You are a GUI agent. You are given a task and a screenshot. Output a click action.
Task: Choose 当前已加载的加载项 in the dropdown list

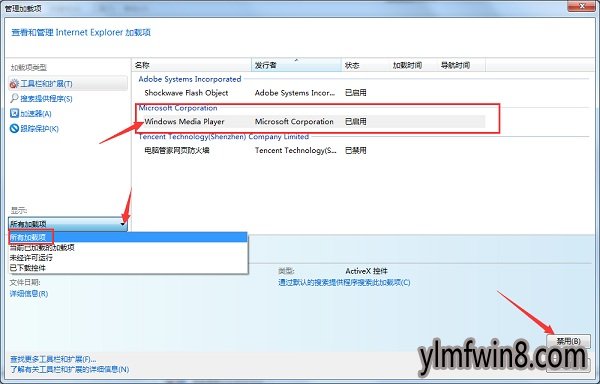coord(128,247)
